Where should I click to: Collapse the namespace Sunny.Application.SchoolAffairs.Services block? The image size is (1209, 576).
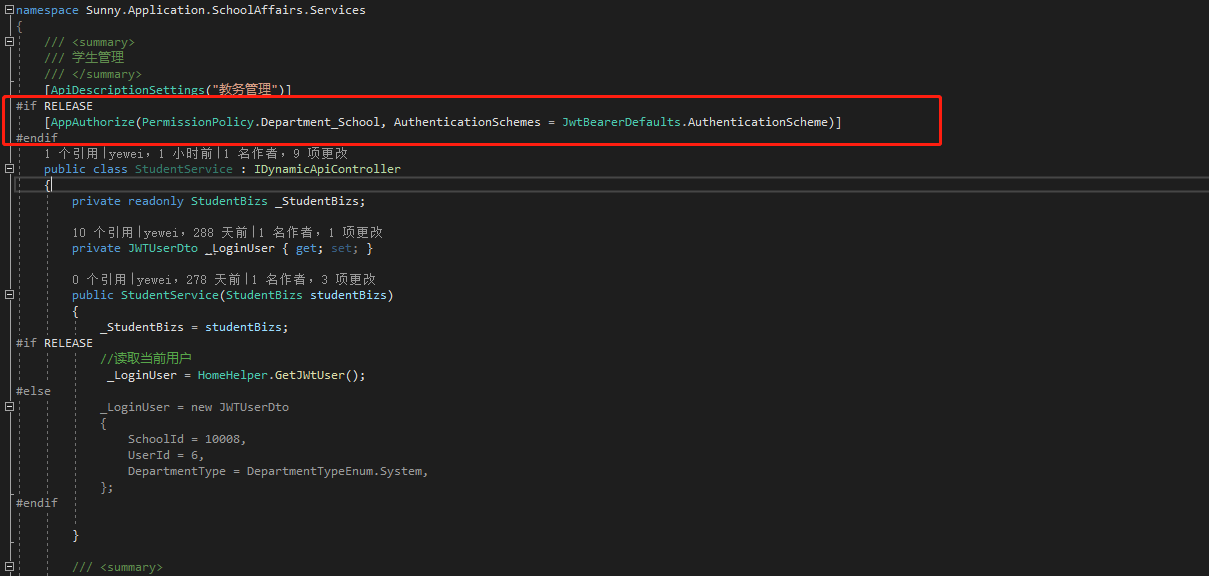[x=9, y=10]
